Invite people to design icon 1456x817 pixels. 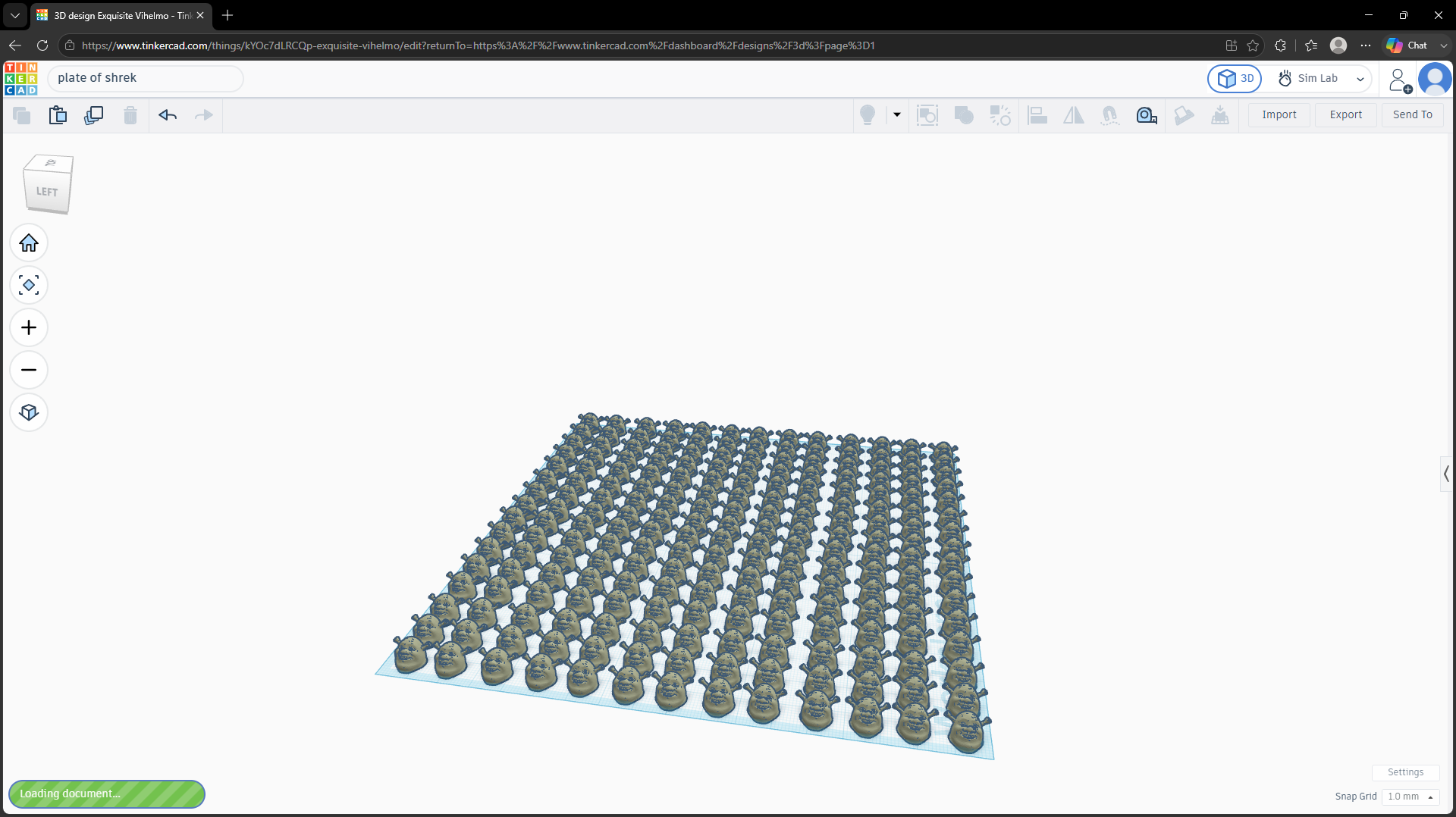(x=1399, y=79)
